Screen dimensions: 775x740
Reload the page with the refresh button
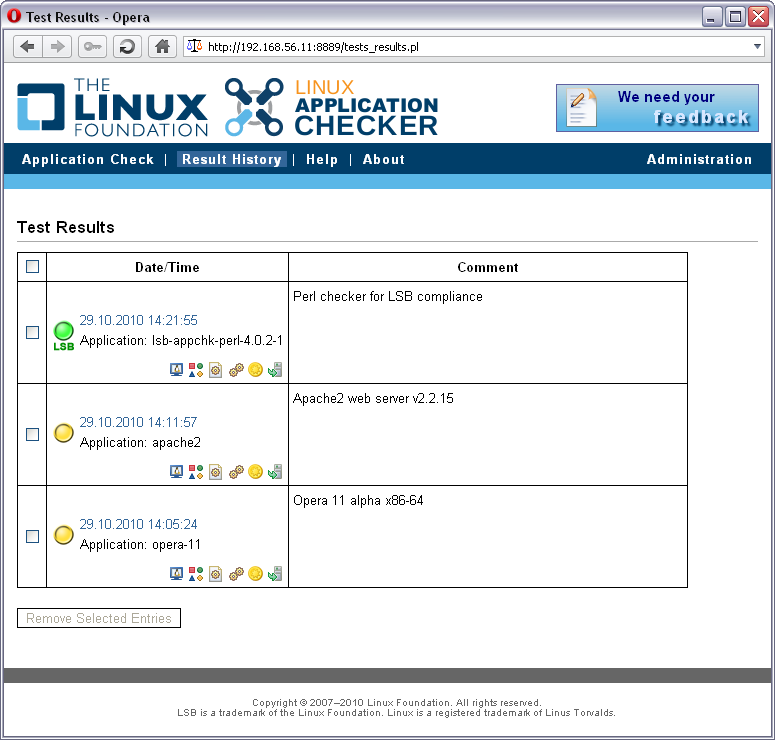click(128, 47)
